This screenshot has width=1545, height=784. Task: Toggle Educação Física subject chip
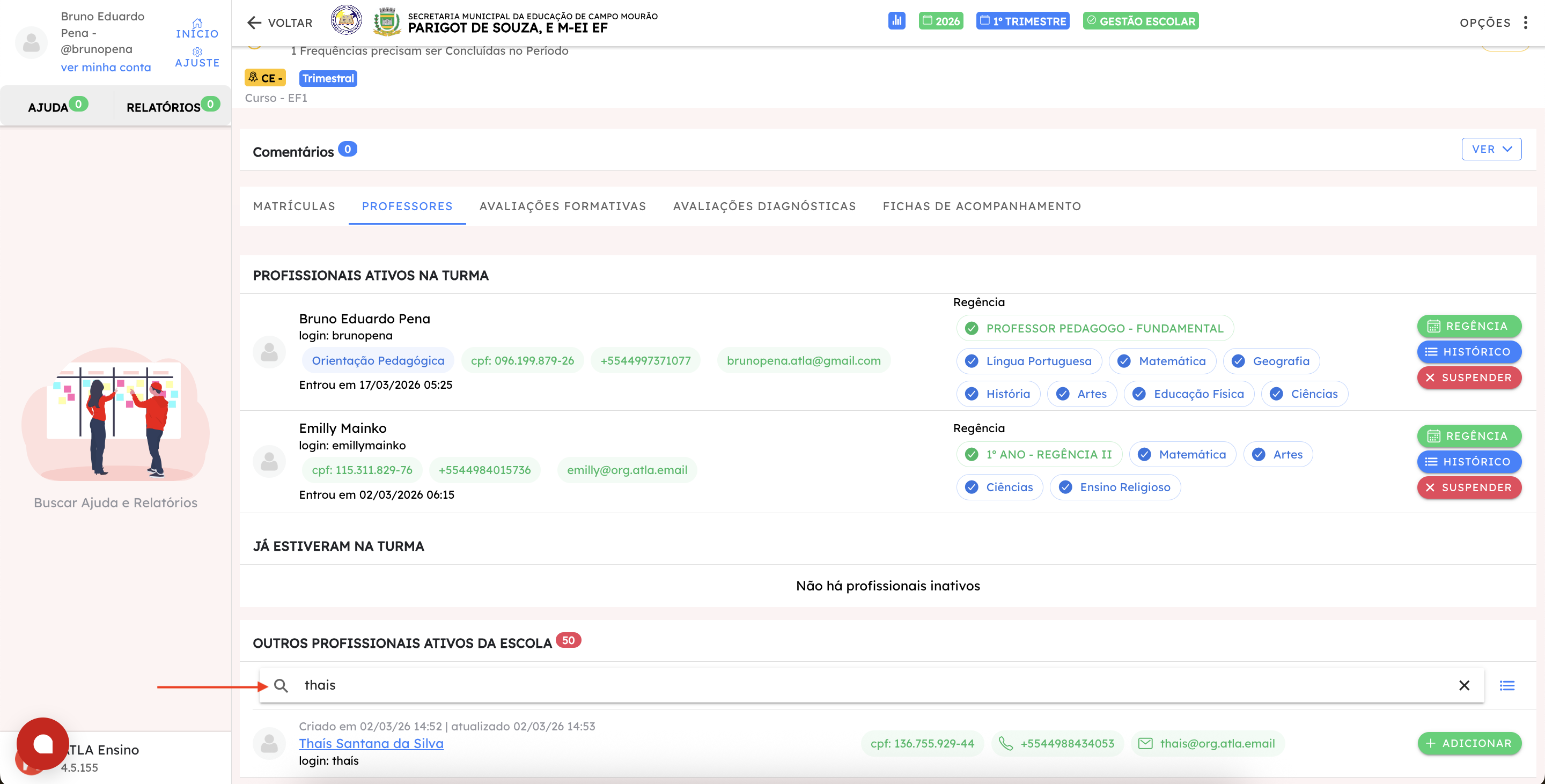point(1189,394)
